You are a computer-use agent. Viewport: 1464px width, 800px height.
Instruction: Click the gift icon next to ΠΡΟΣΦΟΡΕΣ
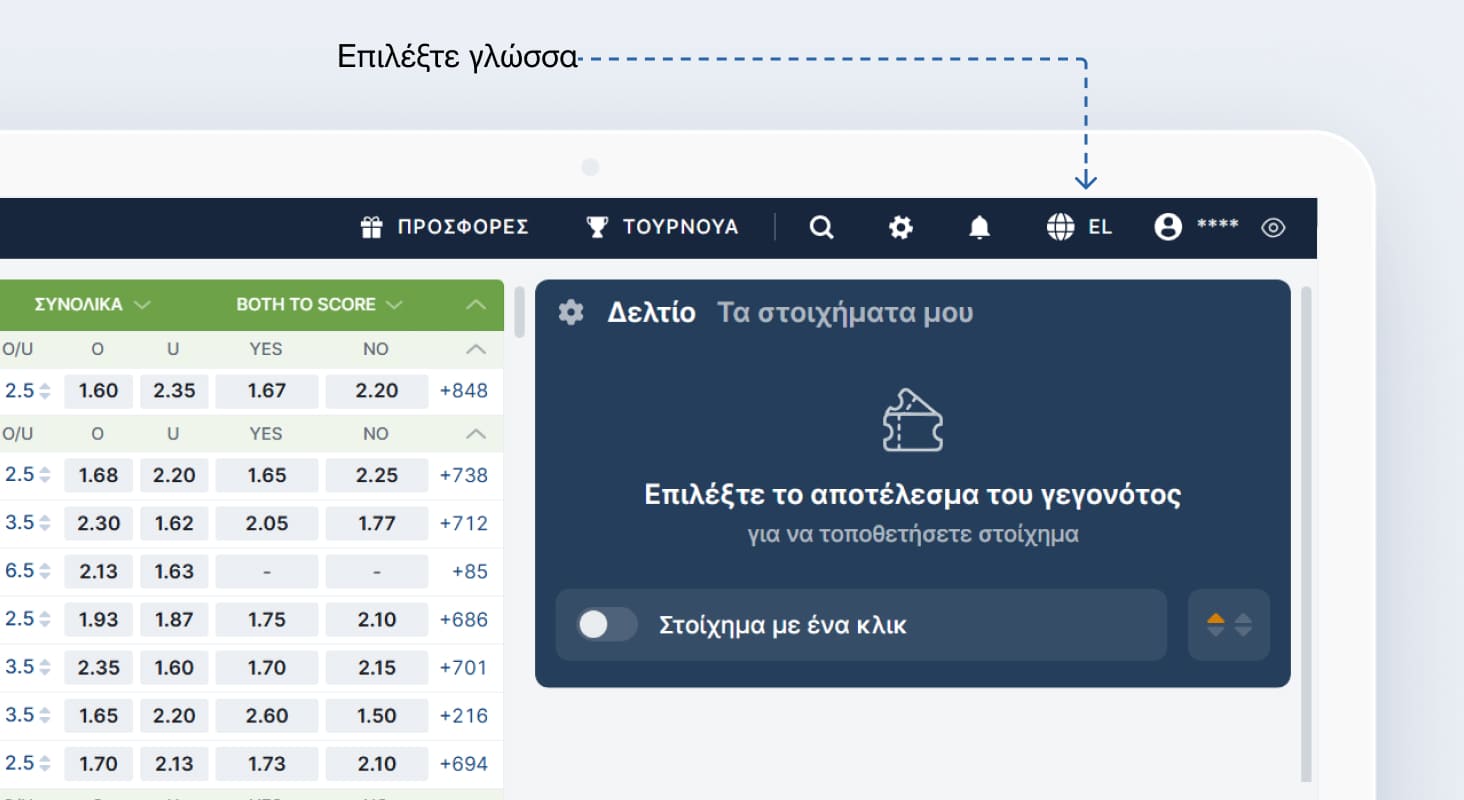pyautogui.click(x=372, y=227)
